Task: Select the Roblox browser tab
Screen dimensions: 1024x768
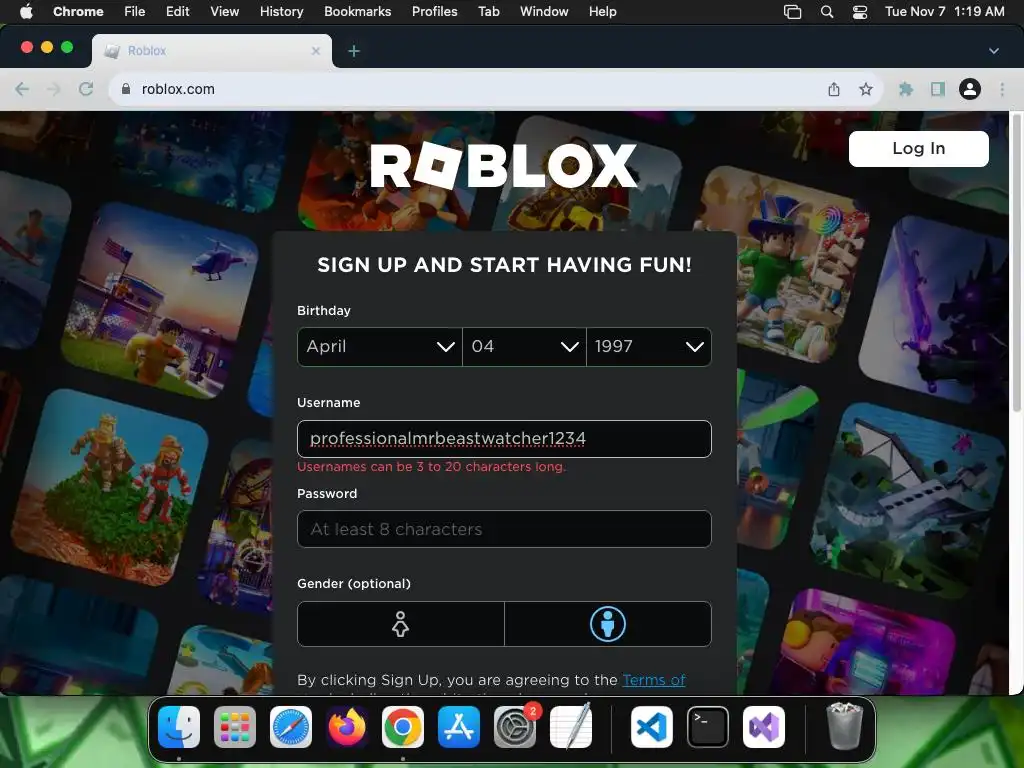Action: [212, 51]
